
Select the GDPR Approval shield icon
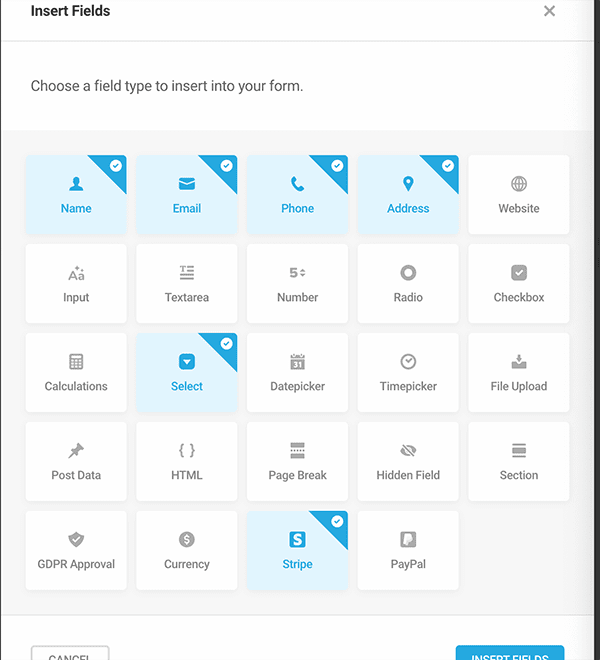pos(76,540)
